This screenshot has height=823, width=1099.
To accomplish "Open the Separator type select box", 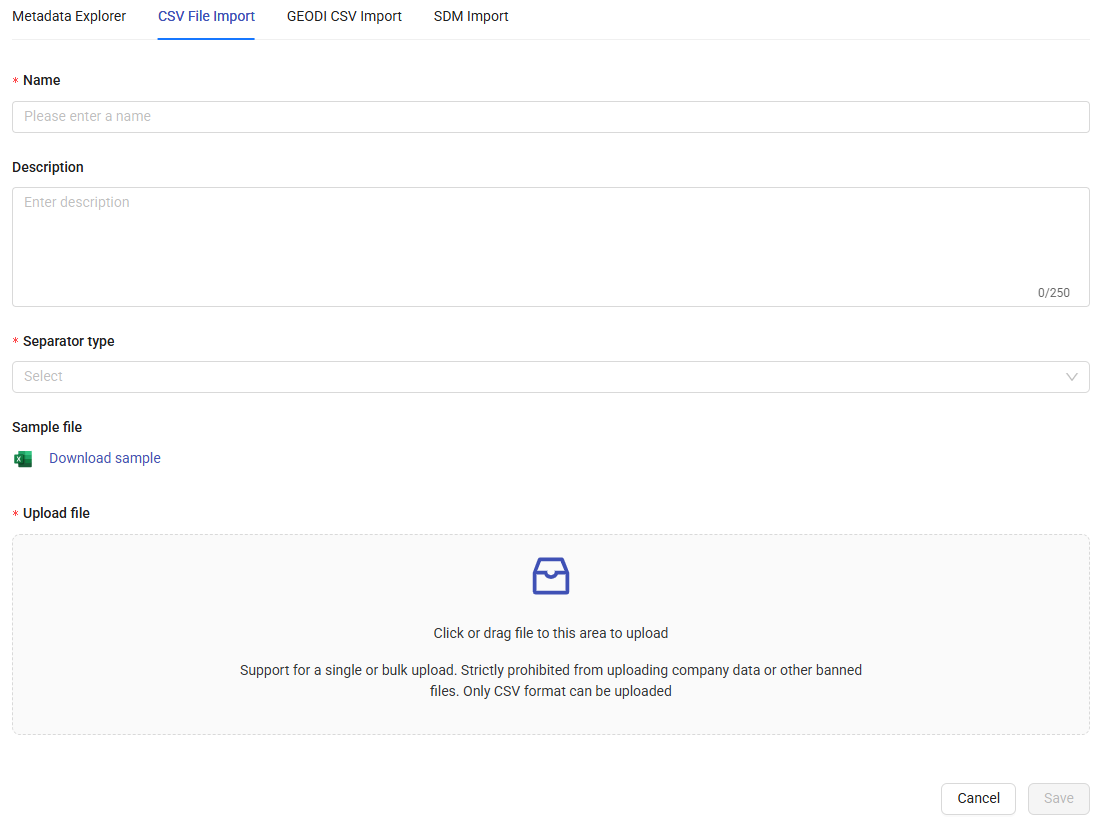I will click(x=540, y=377).
